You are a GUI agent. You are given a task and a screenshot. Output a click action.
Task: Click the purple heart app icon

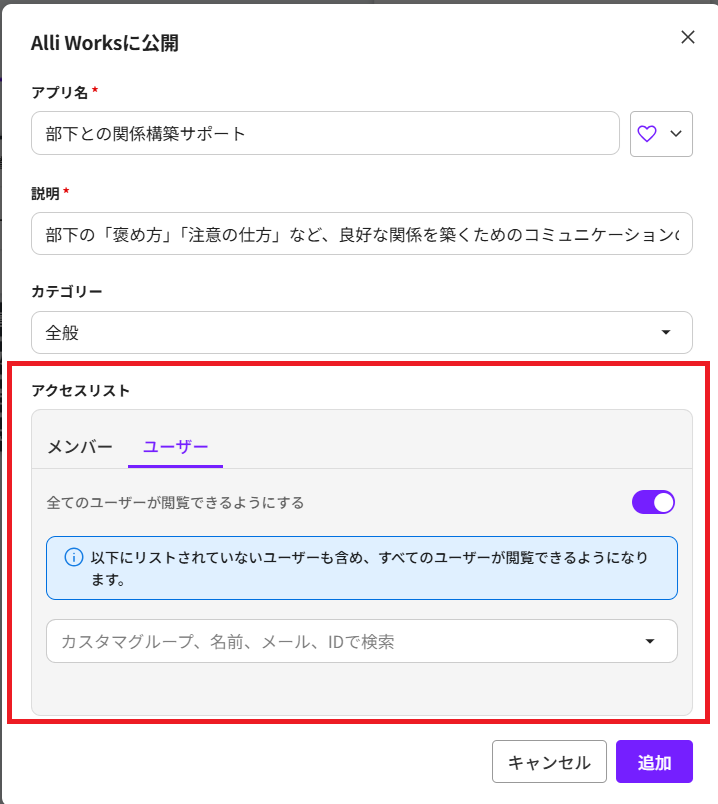tap(647, 134)
